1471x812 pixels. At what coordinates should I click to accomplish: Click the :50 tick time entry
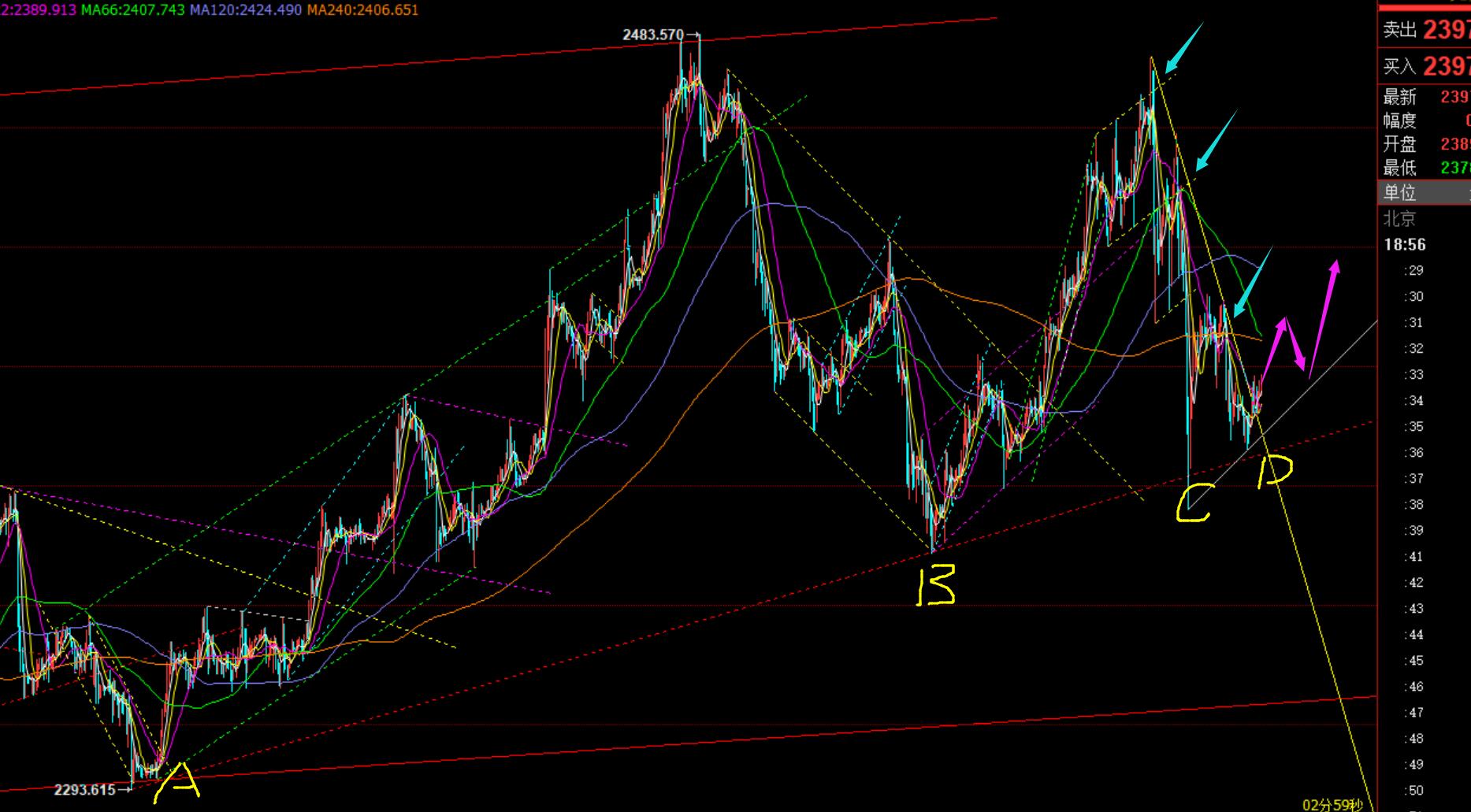coord(1414,790)
